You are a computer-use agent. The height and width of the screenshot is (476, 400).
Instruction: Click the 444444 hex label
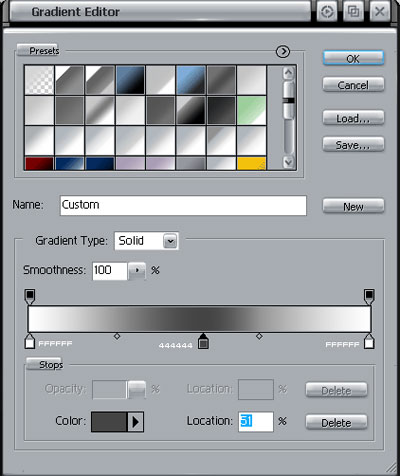(x=176, y=346)
